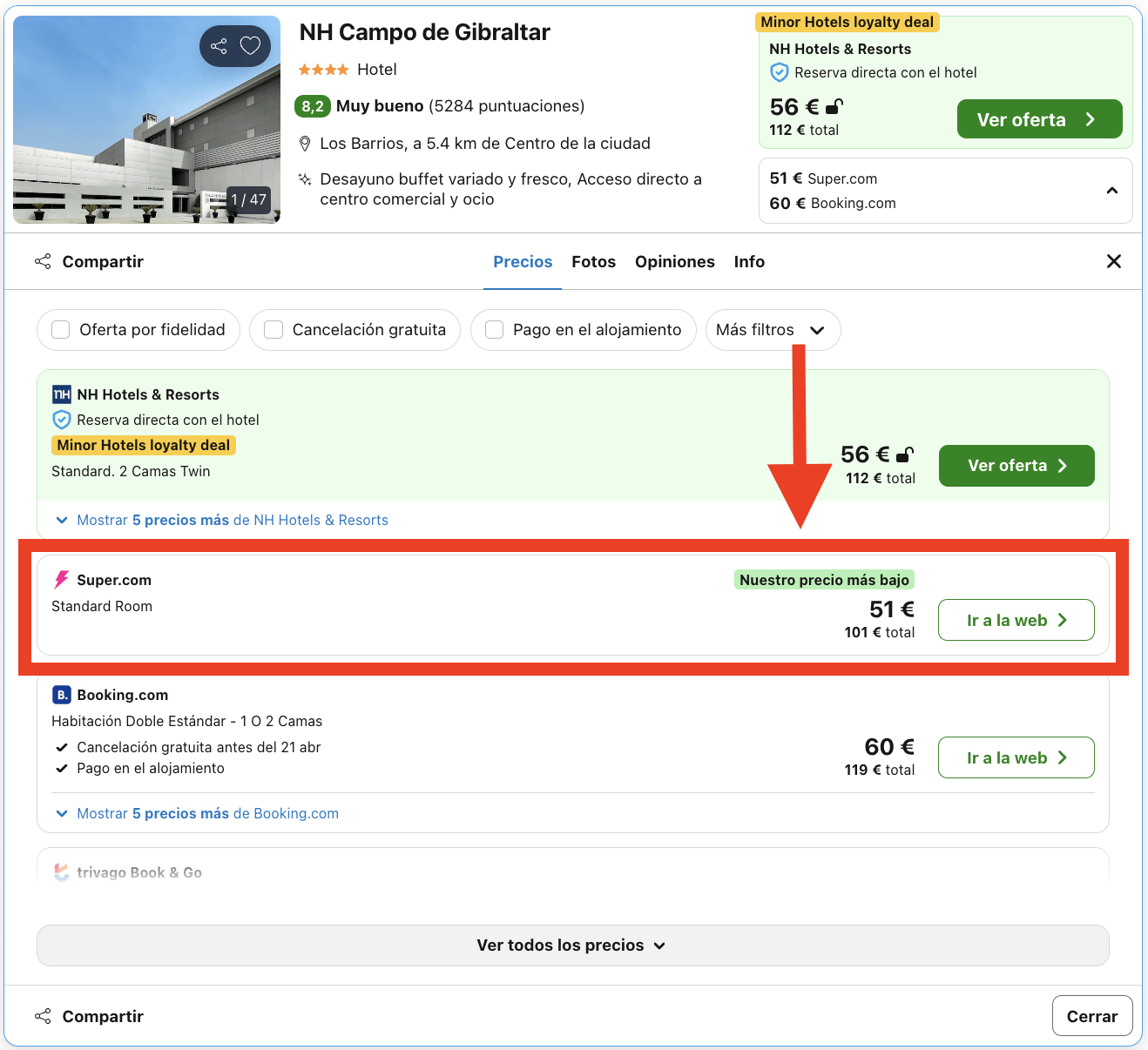Expand 5 more prices from Booking.com

point(198,813)
